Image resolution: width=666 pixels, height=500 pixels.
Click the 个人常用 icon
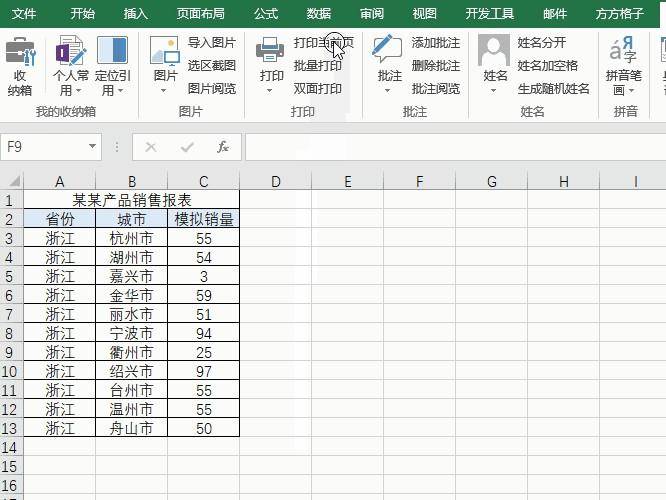71,51
